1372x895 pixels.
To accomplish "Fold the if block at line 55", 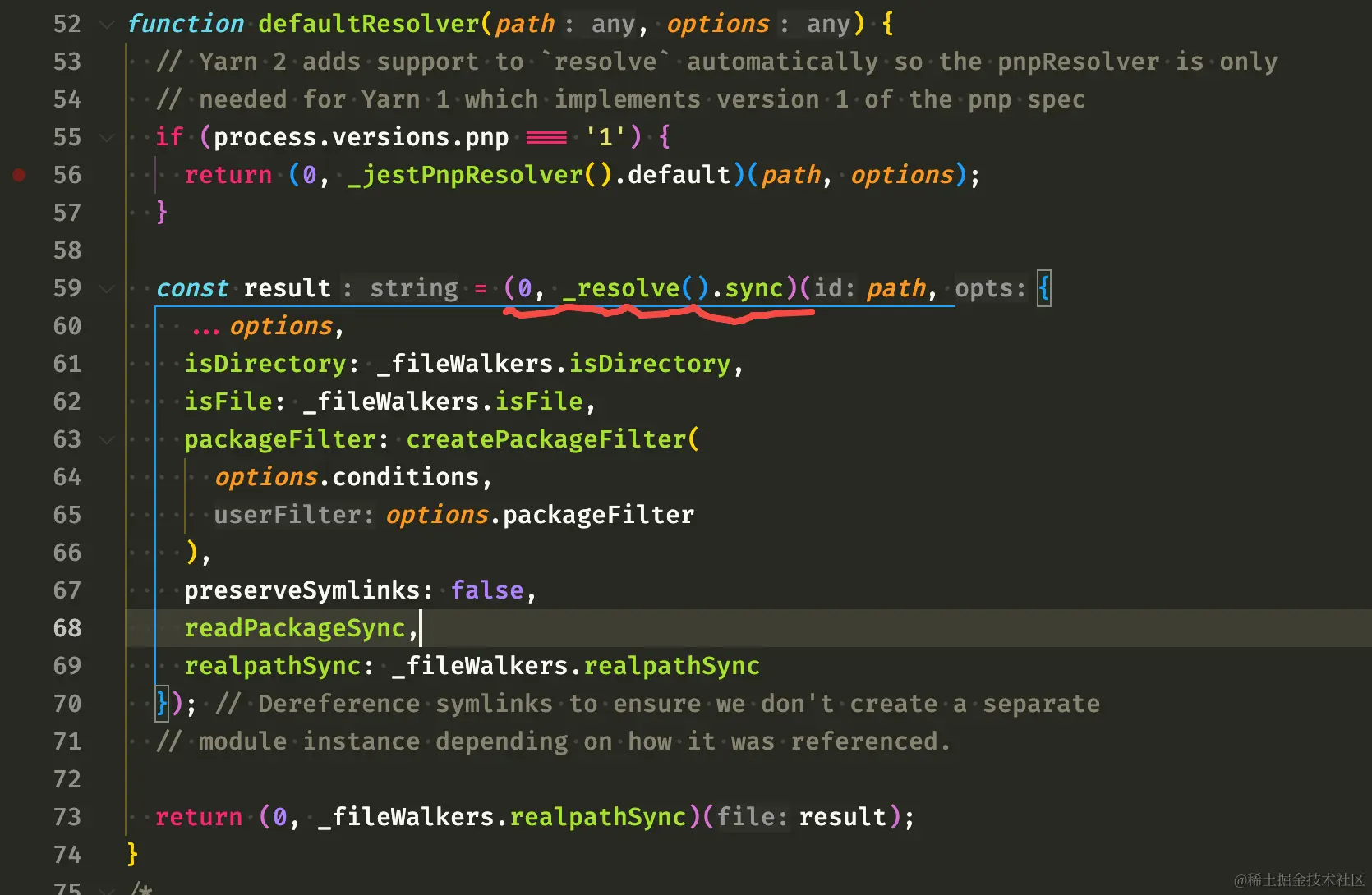I will (106, 137).
